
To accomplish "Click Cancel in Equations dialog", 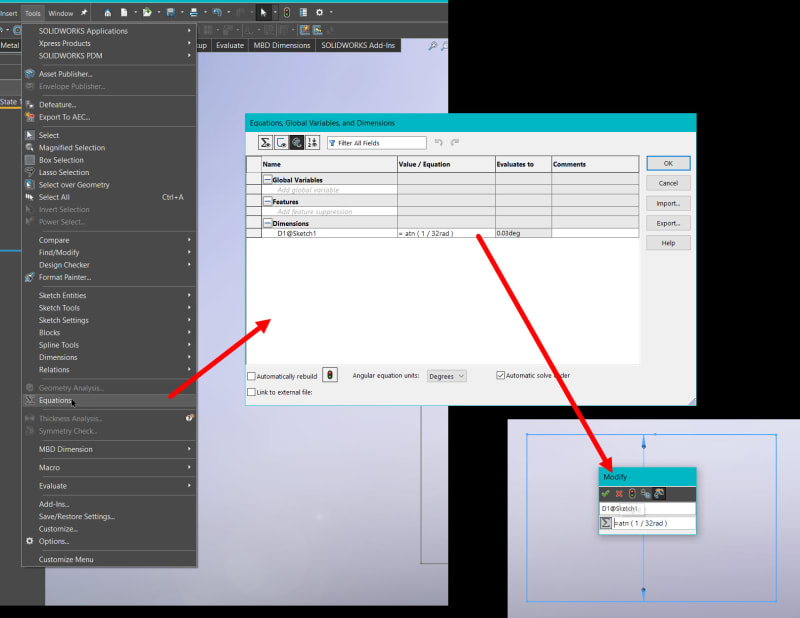I will click(668, 183).
